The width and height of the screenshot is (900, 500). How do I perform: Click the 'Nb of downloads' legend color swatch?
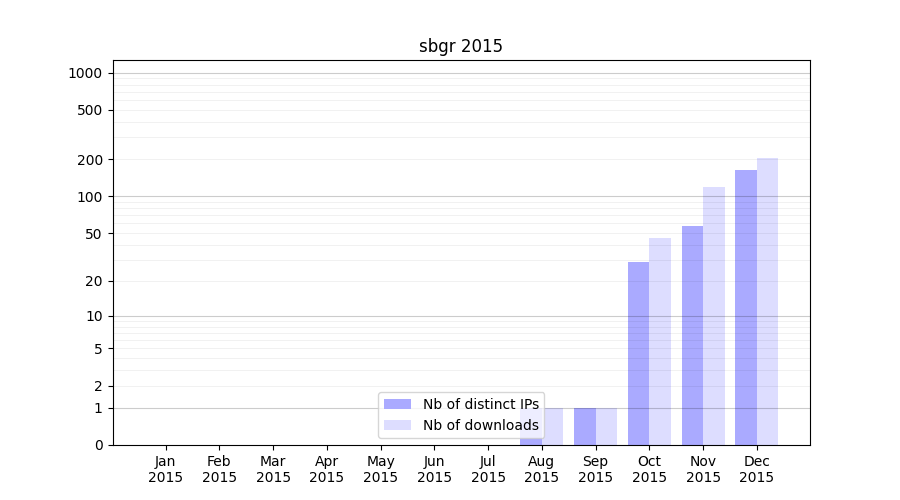(397, 425)
